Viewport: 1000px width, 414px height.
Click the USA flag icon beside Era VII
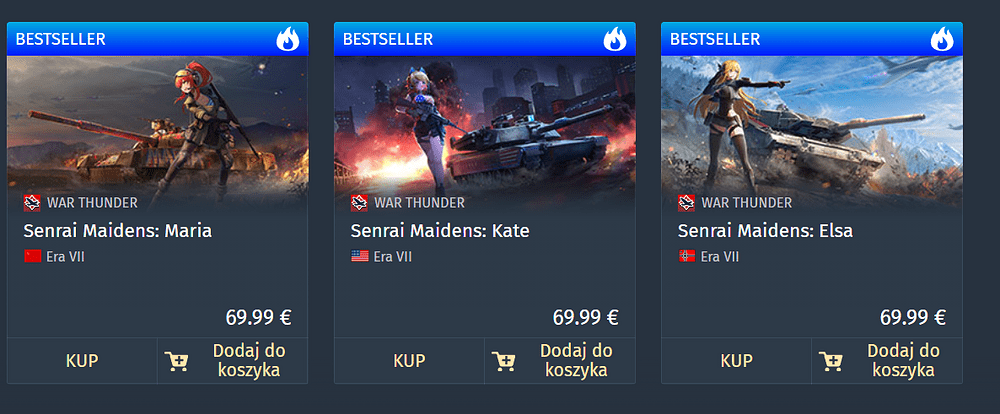360,256
